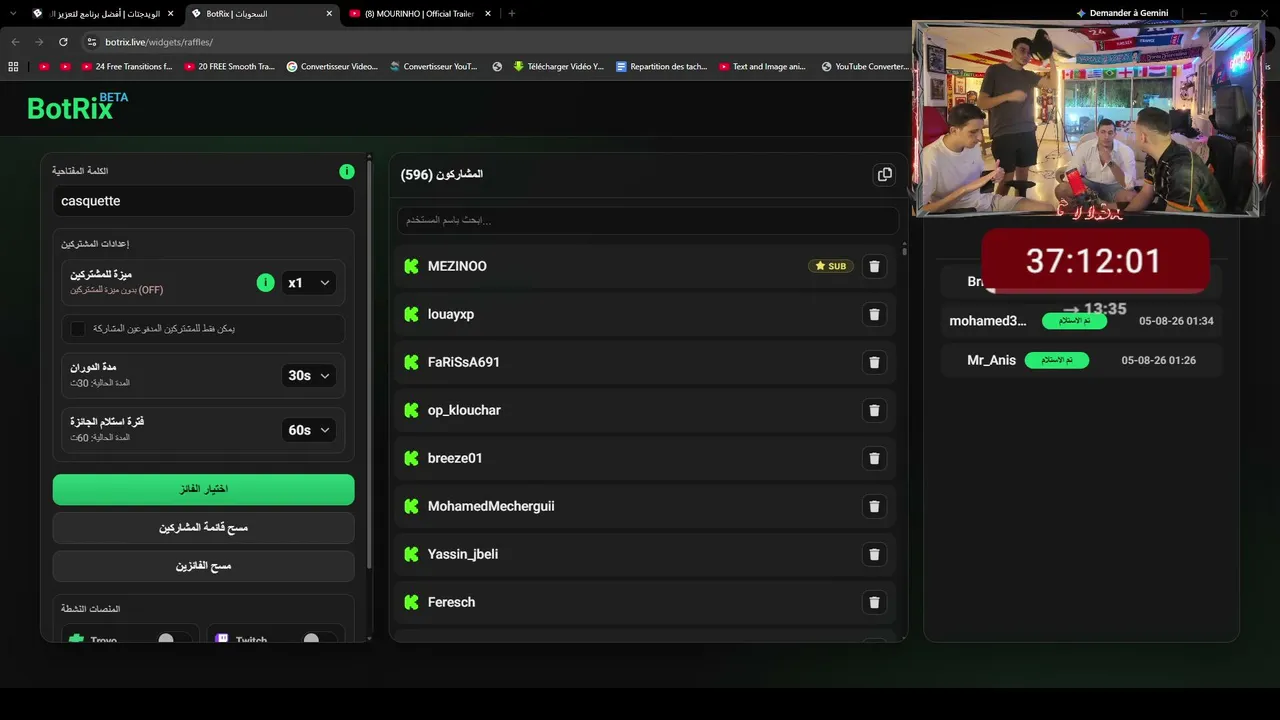Click the Kick icon beside op_klouchar
The image size is (1280, 720).
pos(411,410)
